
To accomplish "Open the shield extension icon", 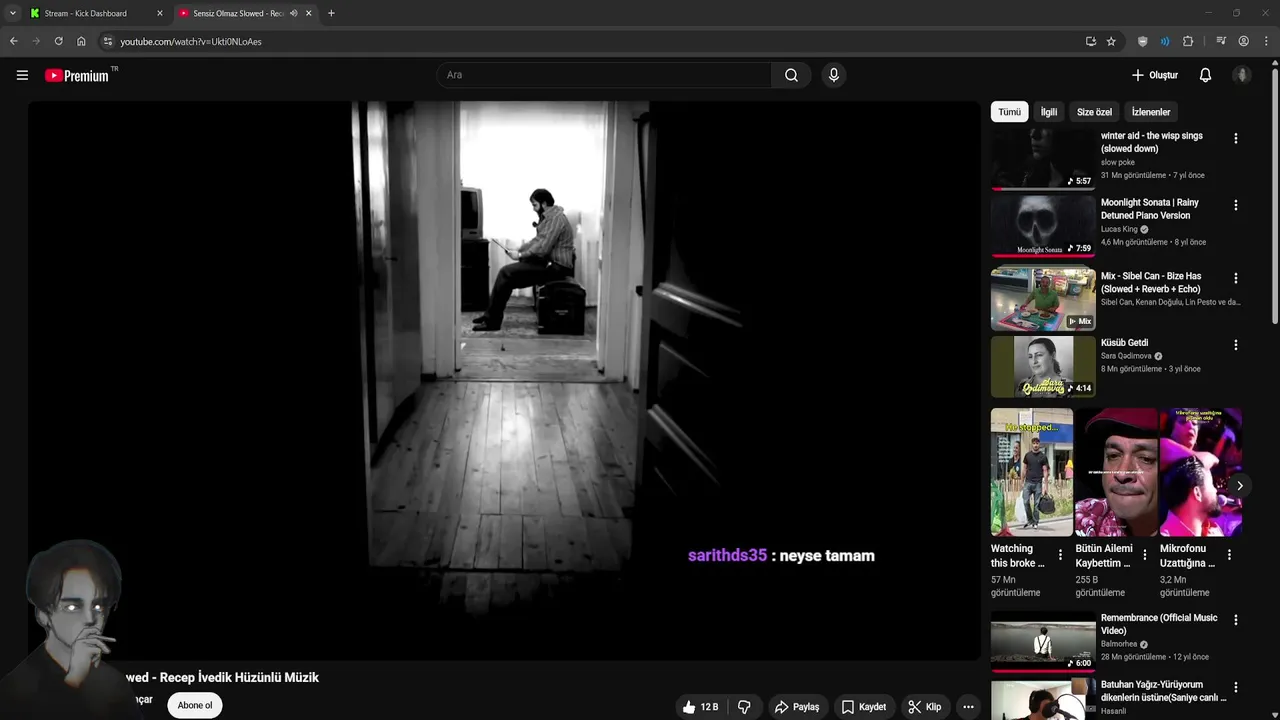I will pos(1142,41).
